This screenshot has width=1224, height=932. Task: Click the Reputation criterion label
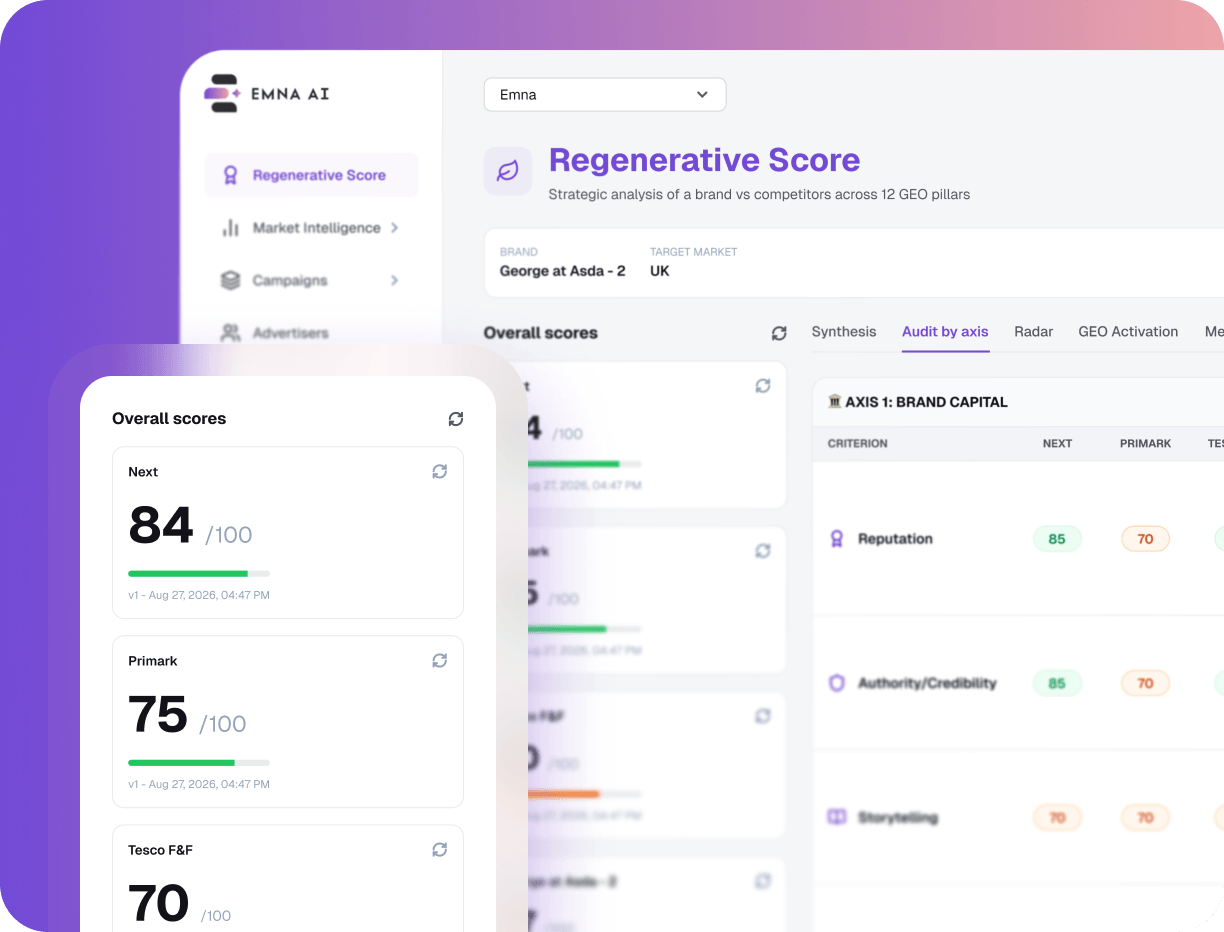pyautogui.click(x=895, y=539)
